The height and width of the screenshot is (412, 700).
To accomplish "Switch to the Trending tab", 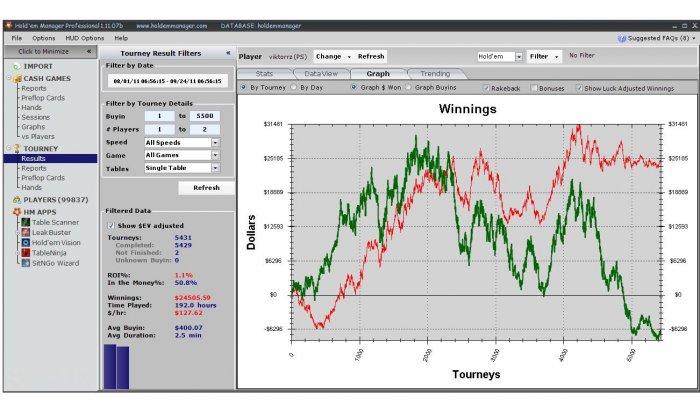I will click(435, 74).
